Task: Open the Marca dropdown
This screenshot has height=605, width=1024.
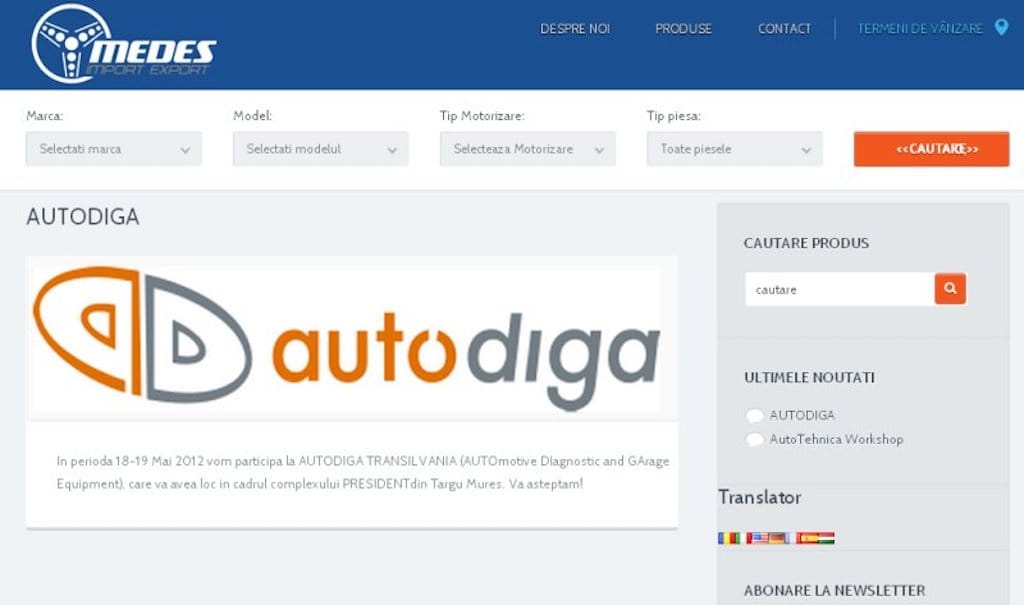Action: point(114,149)
